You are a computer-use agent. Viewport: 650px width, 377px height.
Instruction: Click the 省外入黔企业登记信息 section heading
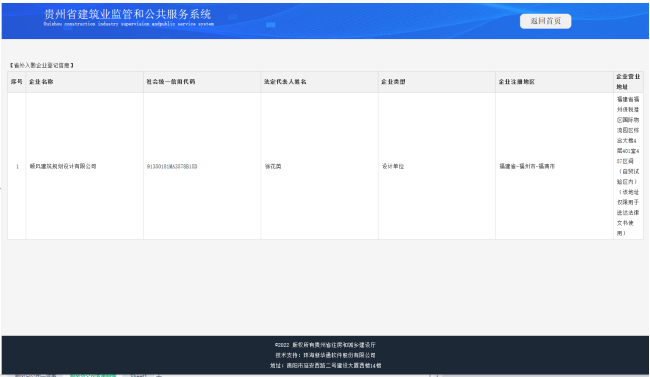point(41,65)
